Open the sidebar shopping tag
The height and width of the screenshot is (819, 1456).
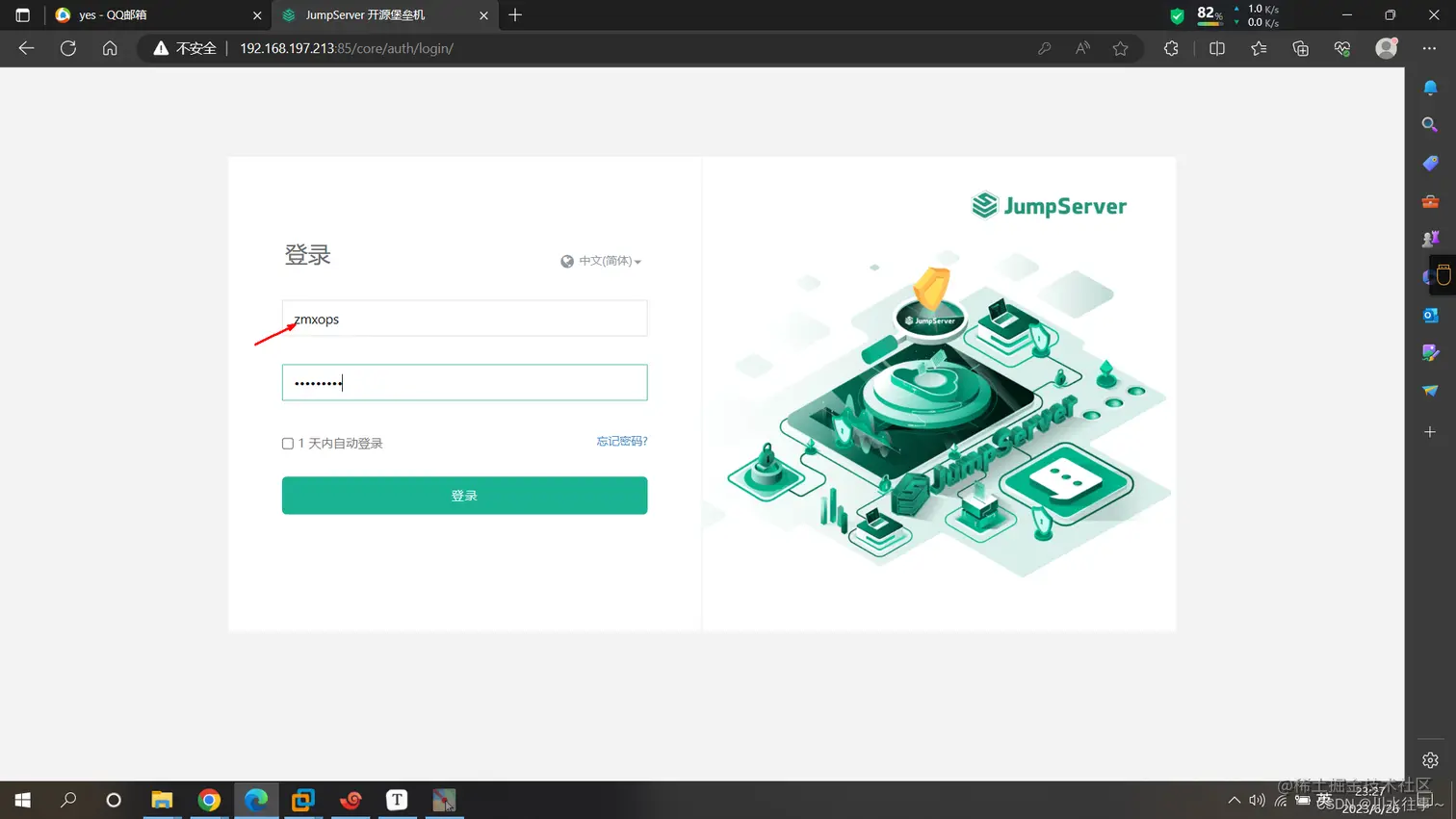pyautogui.click(x=1430, y=164)
